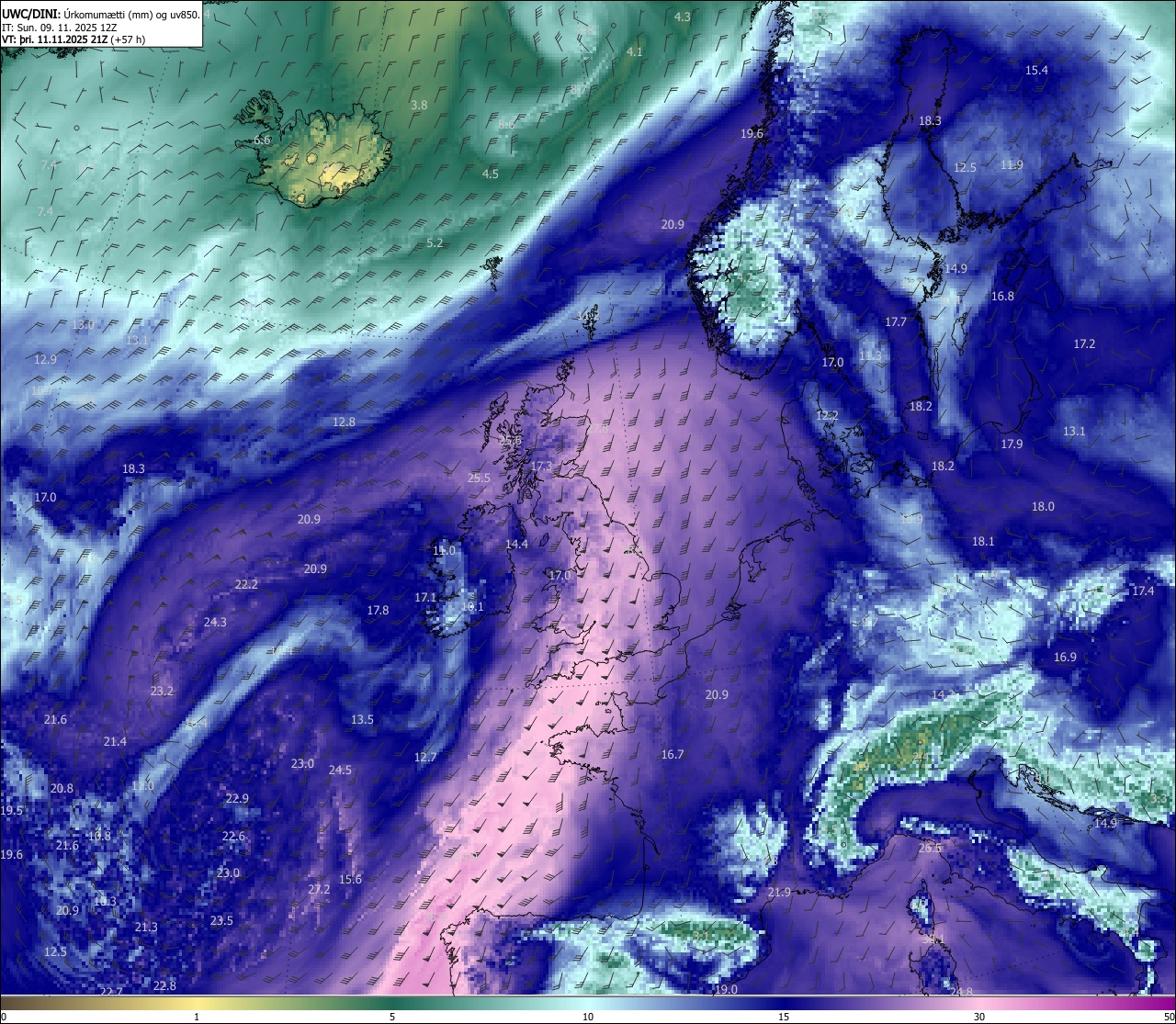
Task: Click the value 16.8
Action: coord(1002,297)
